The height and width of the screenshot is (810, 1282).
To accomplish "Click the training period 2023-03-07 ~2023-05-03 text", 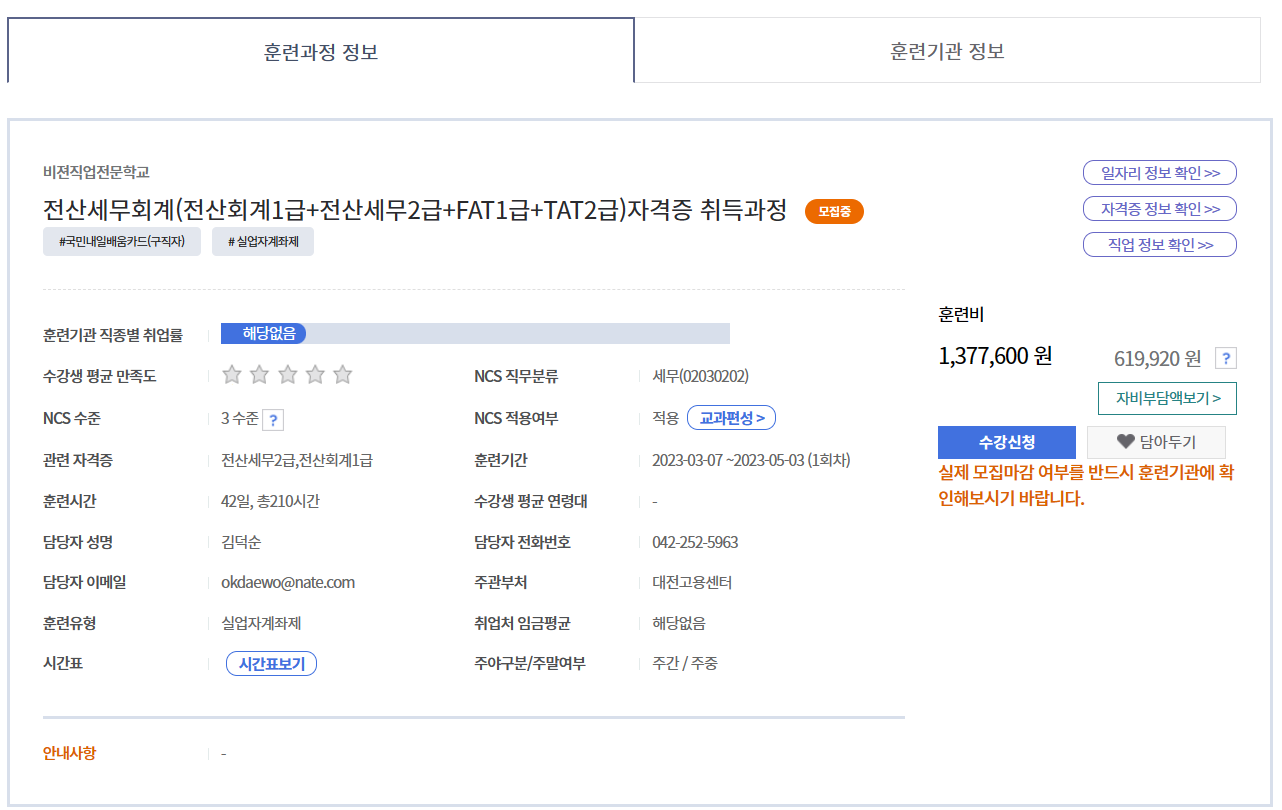I will coord(751,460).
